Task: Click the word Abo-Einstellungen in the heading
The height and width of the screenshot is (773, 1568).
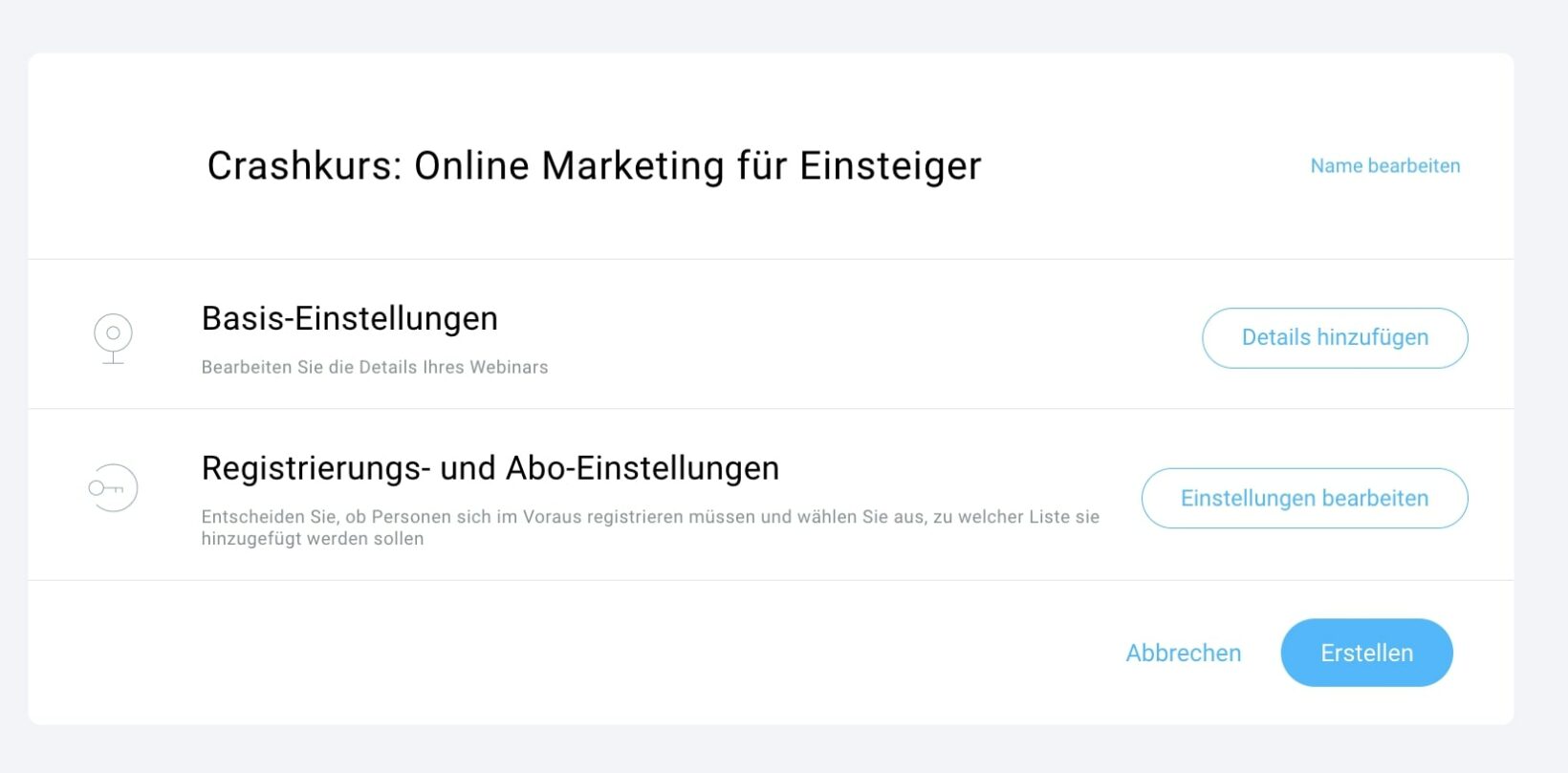Action: 642,469
